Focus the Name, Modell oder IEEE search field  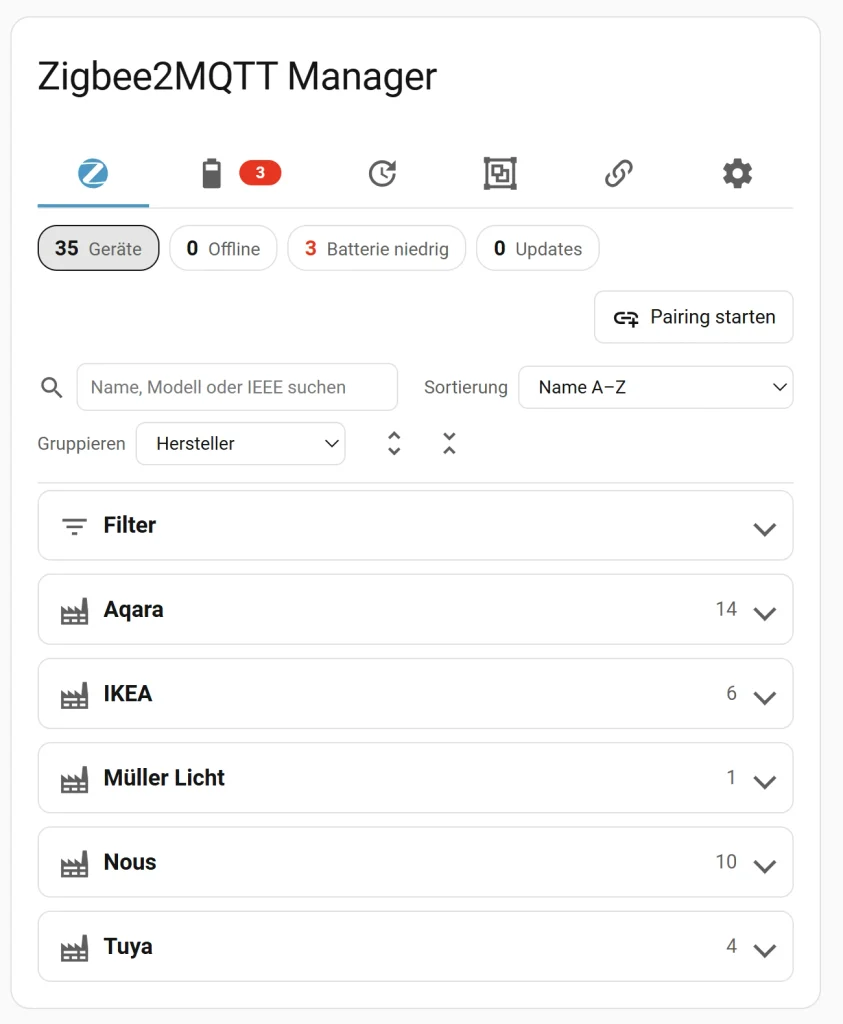pyautogui.click(x=237, y=387)
